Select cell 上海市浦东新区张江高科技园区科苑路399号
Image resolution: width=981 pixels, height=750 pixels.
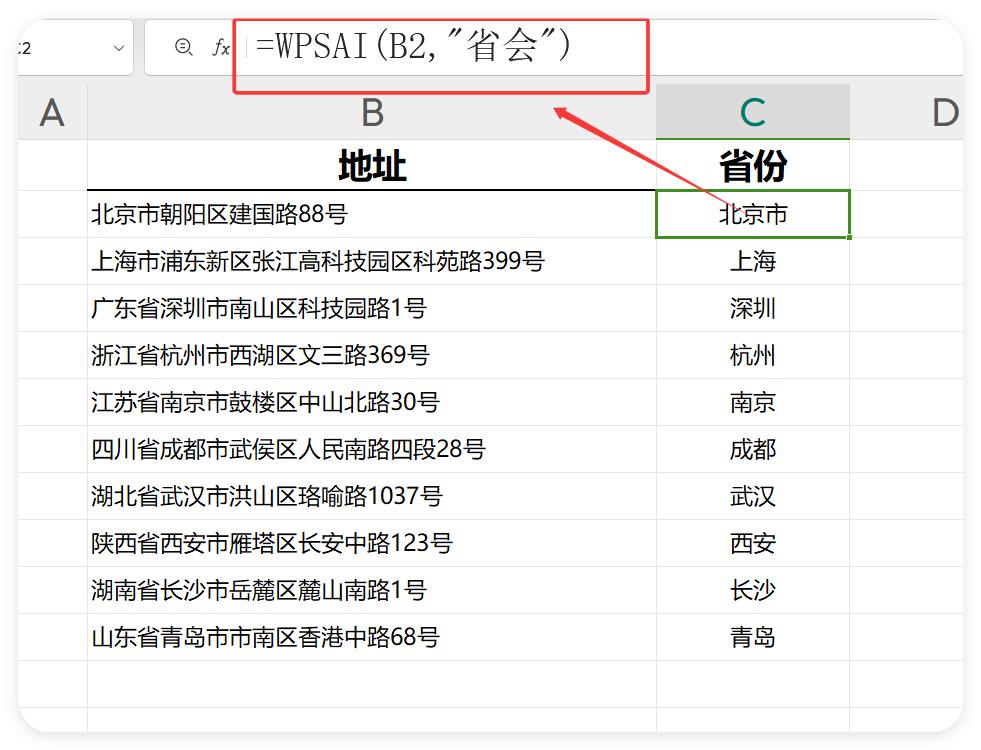(x=372, y=261)
